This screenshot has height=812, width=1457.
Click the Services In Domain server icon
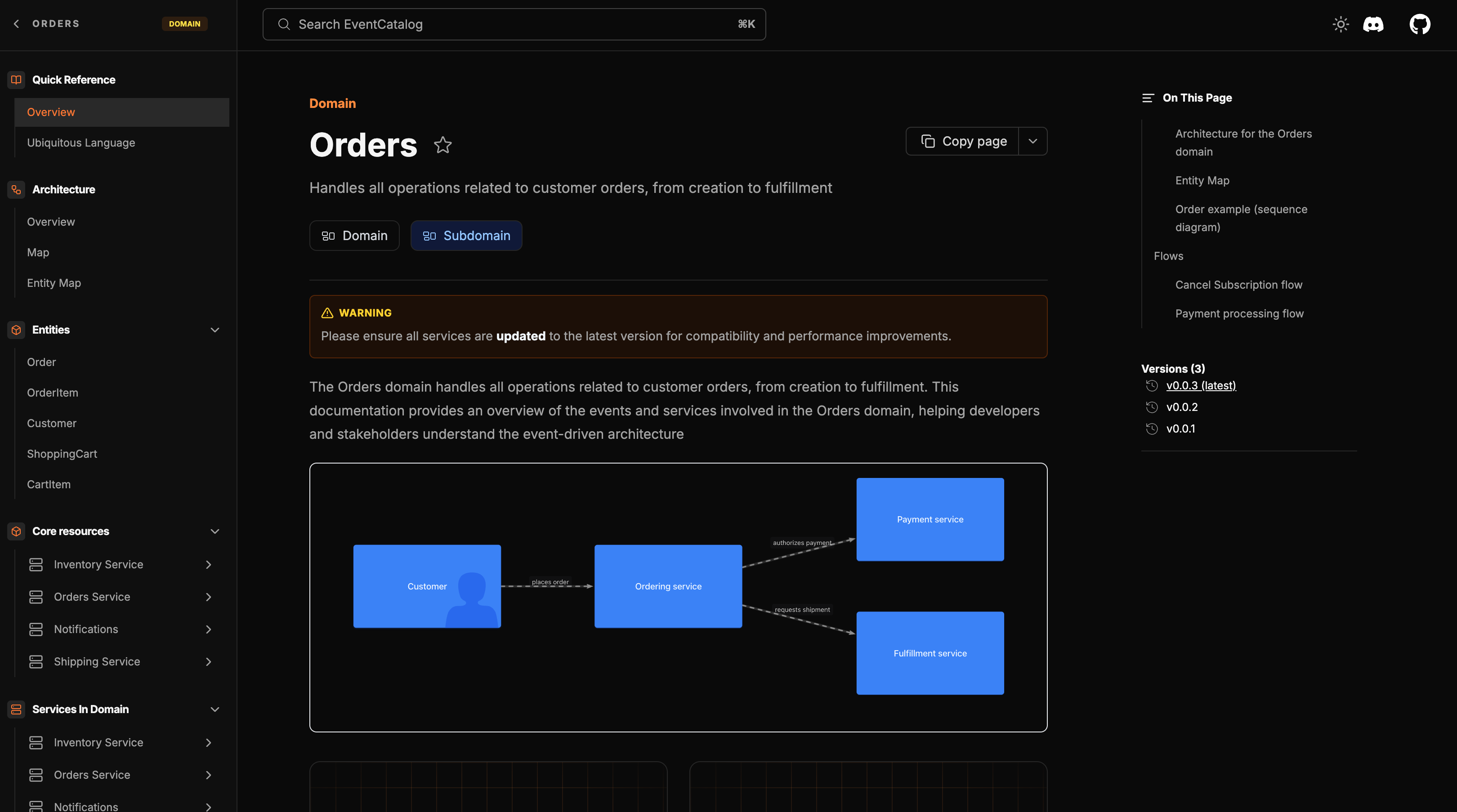click(16, 709)
